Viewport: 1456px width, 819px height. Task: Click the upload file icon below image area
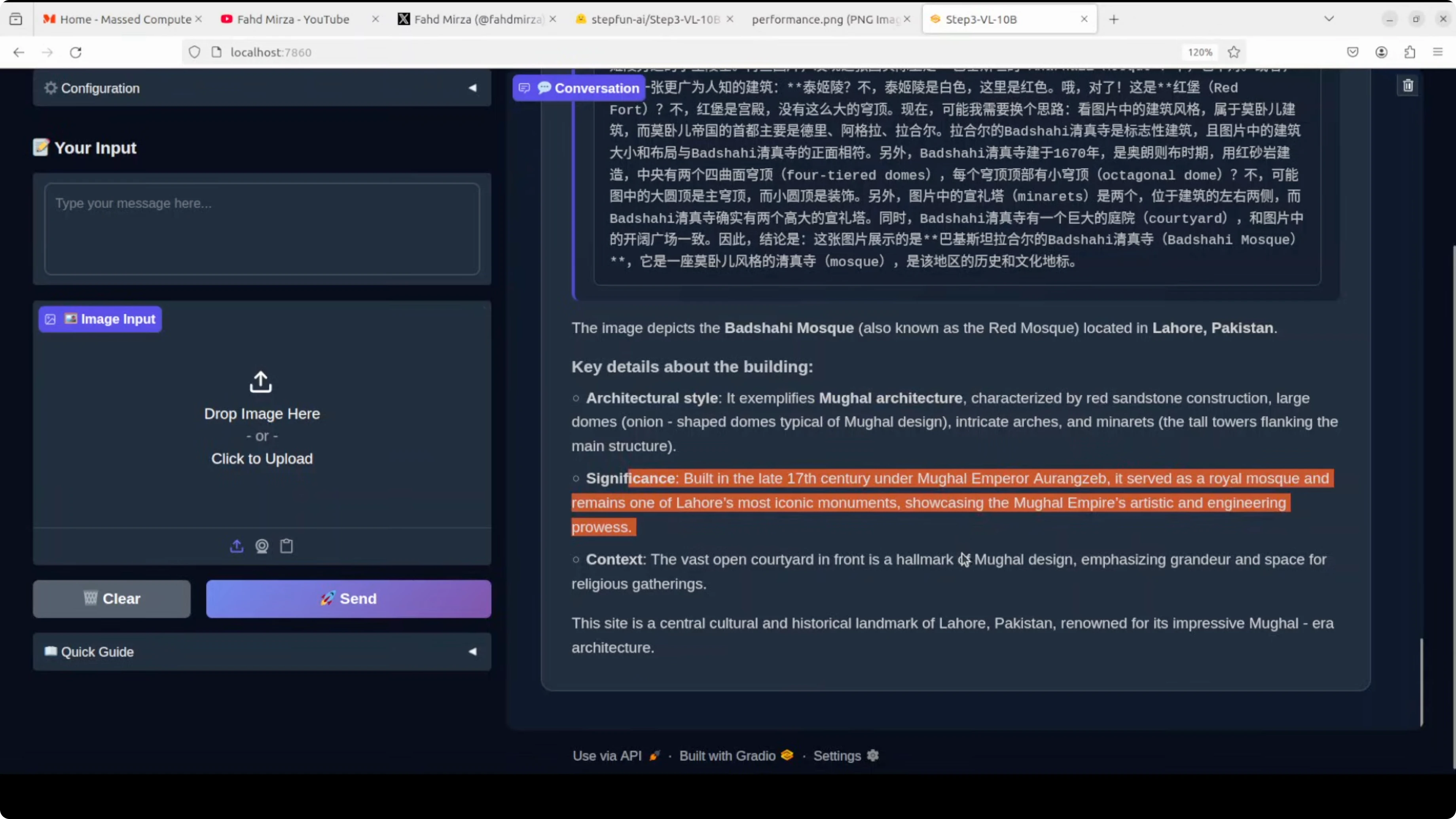(237, 546)
